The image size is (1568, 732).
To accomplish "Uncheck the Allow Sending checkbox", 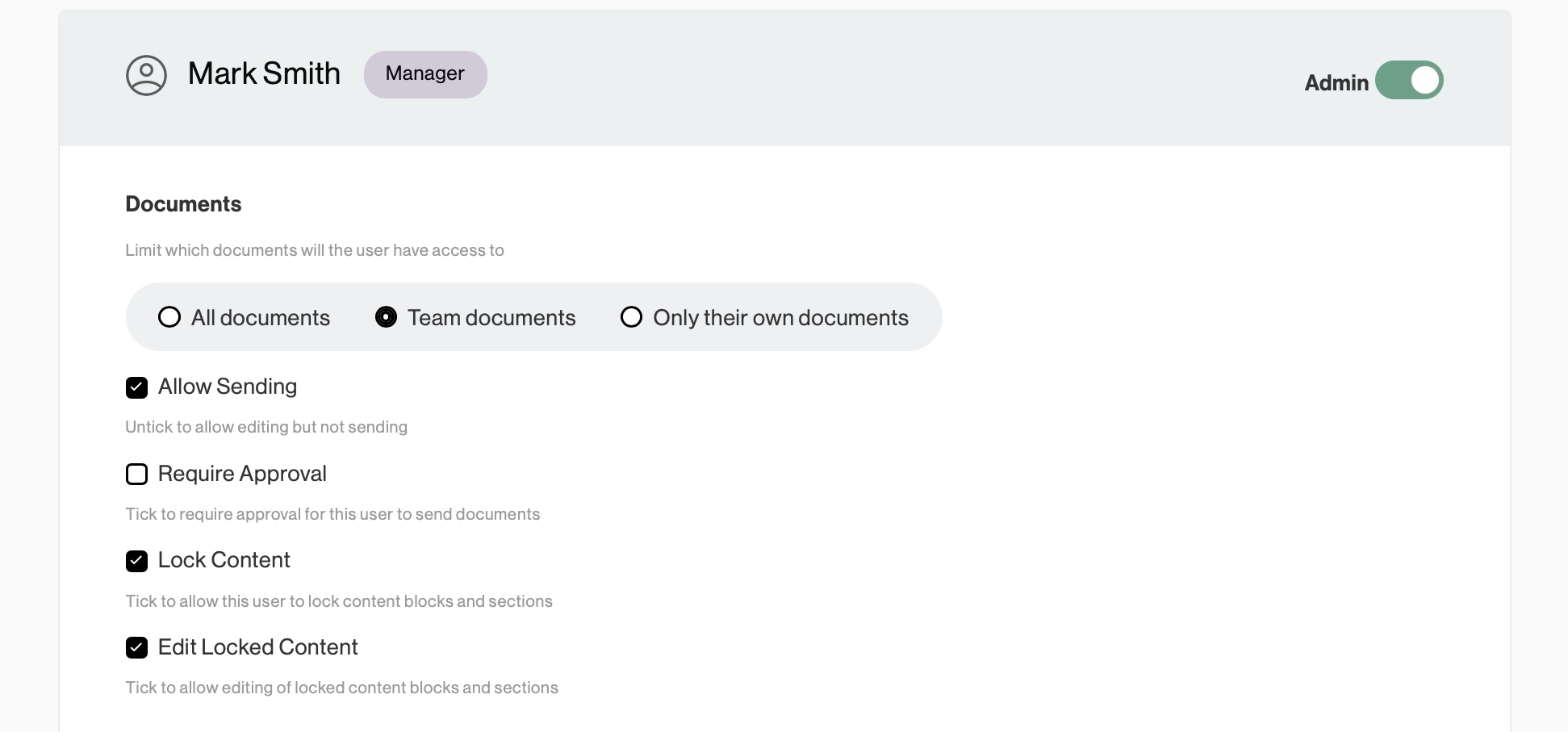I will tap(136, 387).
